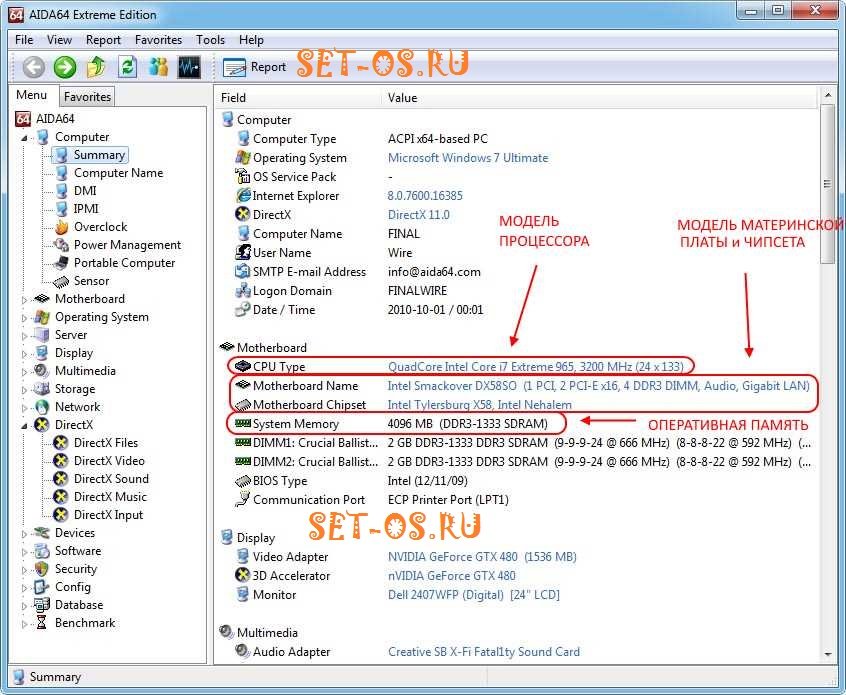The width and height of the screenshot is (846, 695).
Task: Expand the Benchmark tree node
Action: [25, 623]
